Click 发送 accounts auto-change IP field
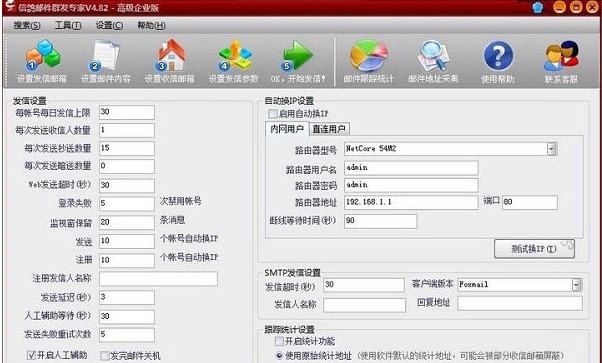The width and height of the screenshot is (602, 363). [x=127, y=241]
